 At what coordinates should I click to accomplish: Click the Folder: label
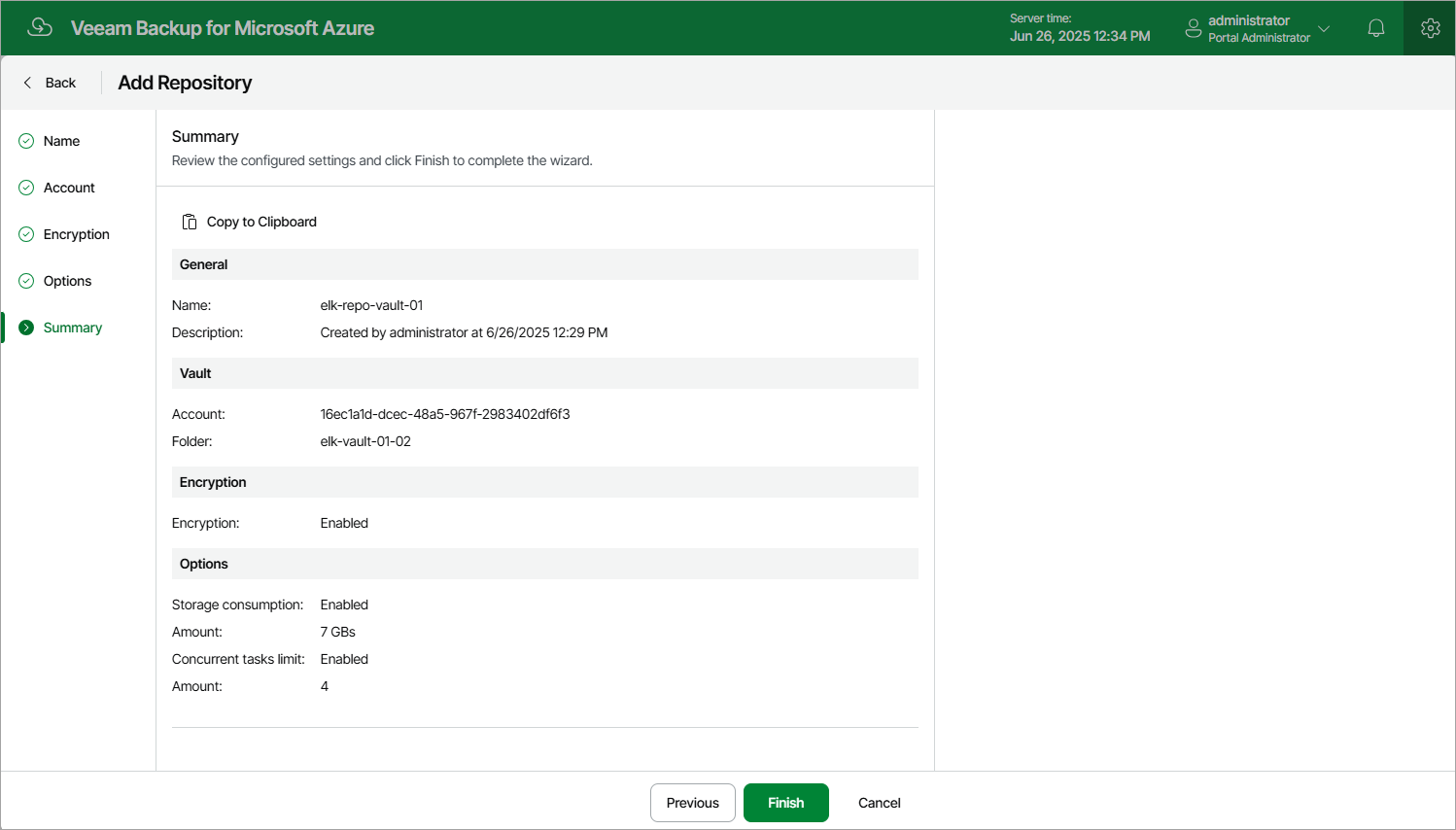pos(192,441)
